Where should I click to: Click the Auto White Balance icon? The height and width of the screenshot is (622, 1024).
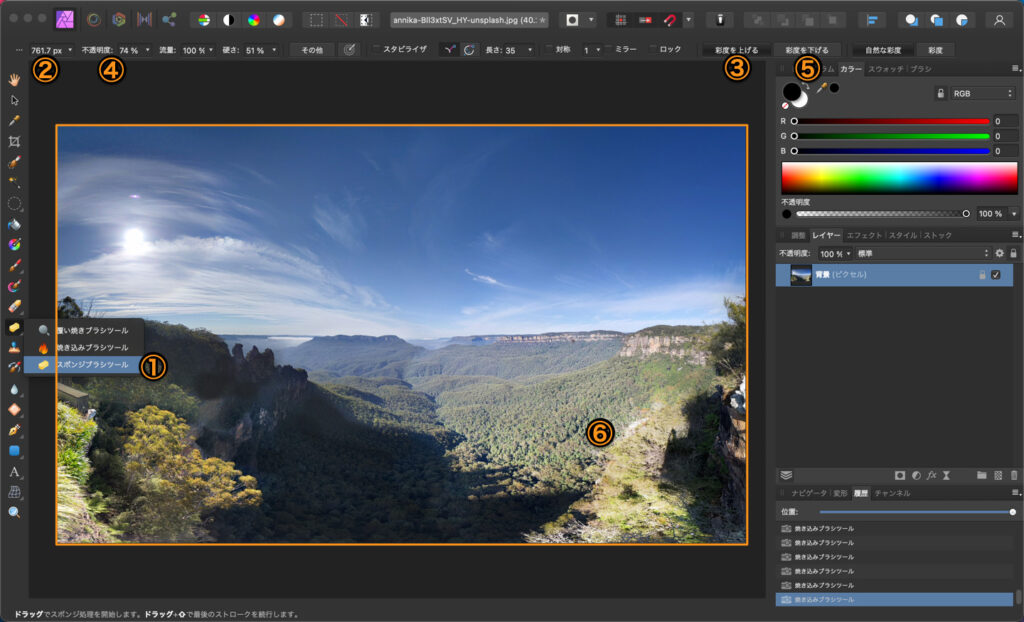tap(280, 19)
